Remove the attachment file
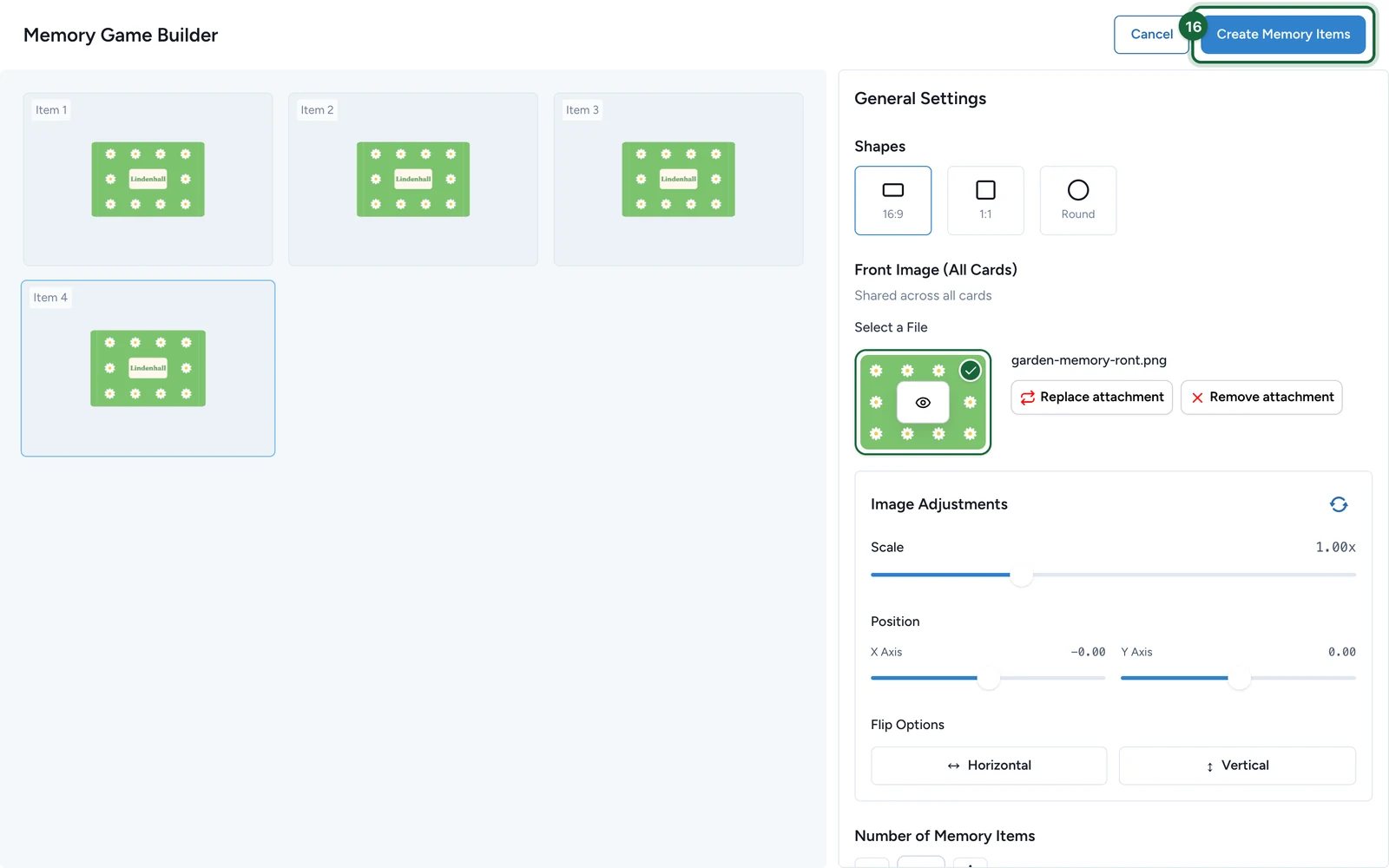Screen dimensions: 1389x868 point(1261,397)
